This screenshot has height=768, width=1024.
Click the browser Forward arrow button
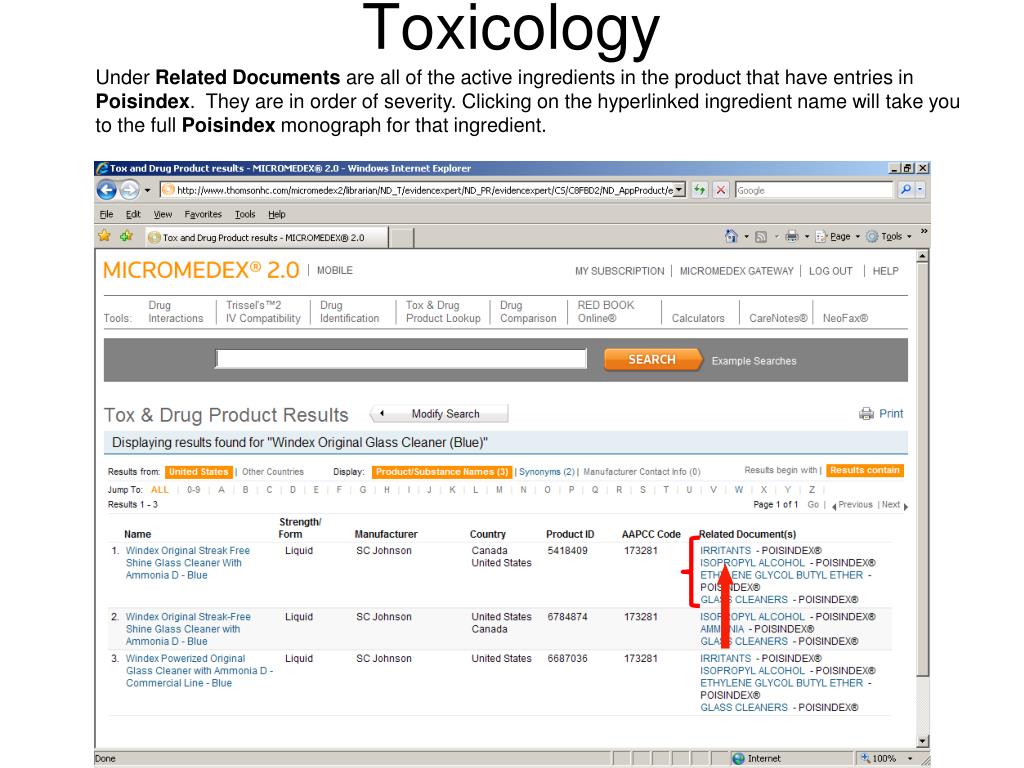[x=129, y=190]
